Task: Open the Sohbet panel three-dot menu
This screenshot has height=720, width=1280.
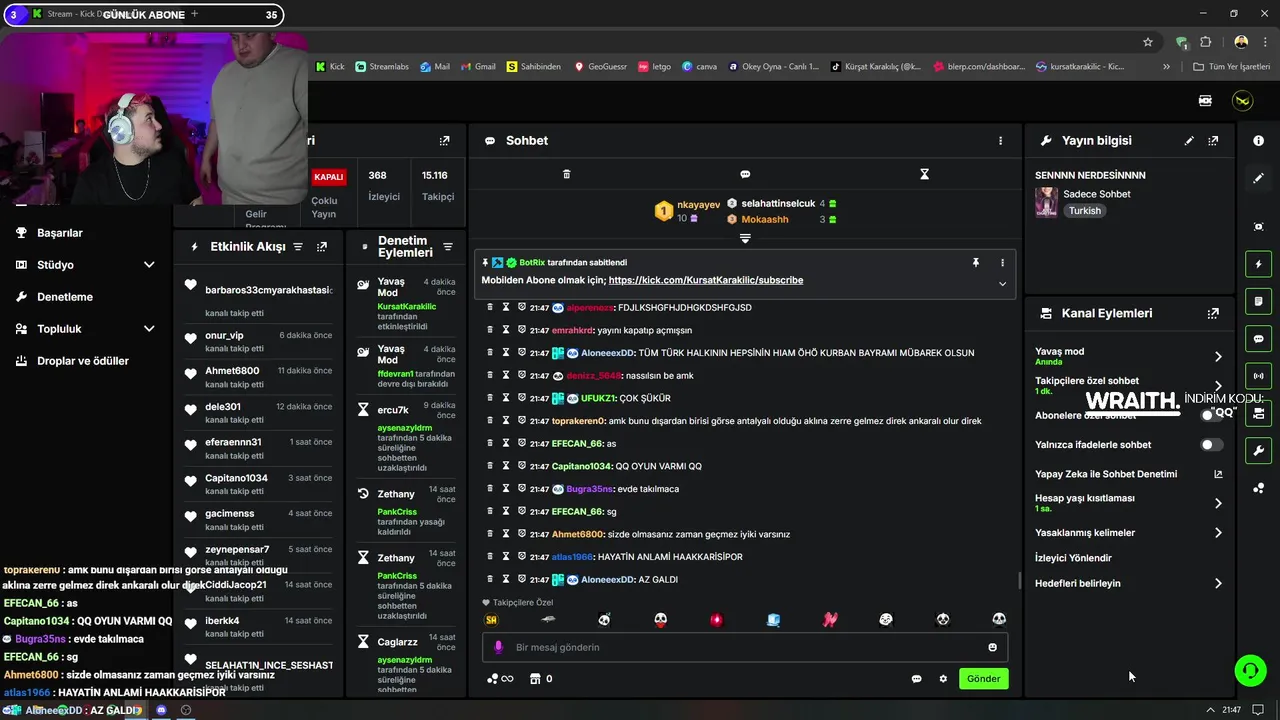Action: click(1000, 141)
